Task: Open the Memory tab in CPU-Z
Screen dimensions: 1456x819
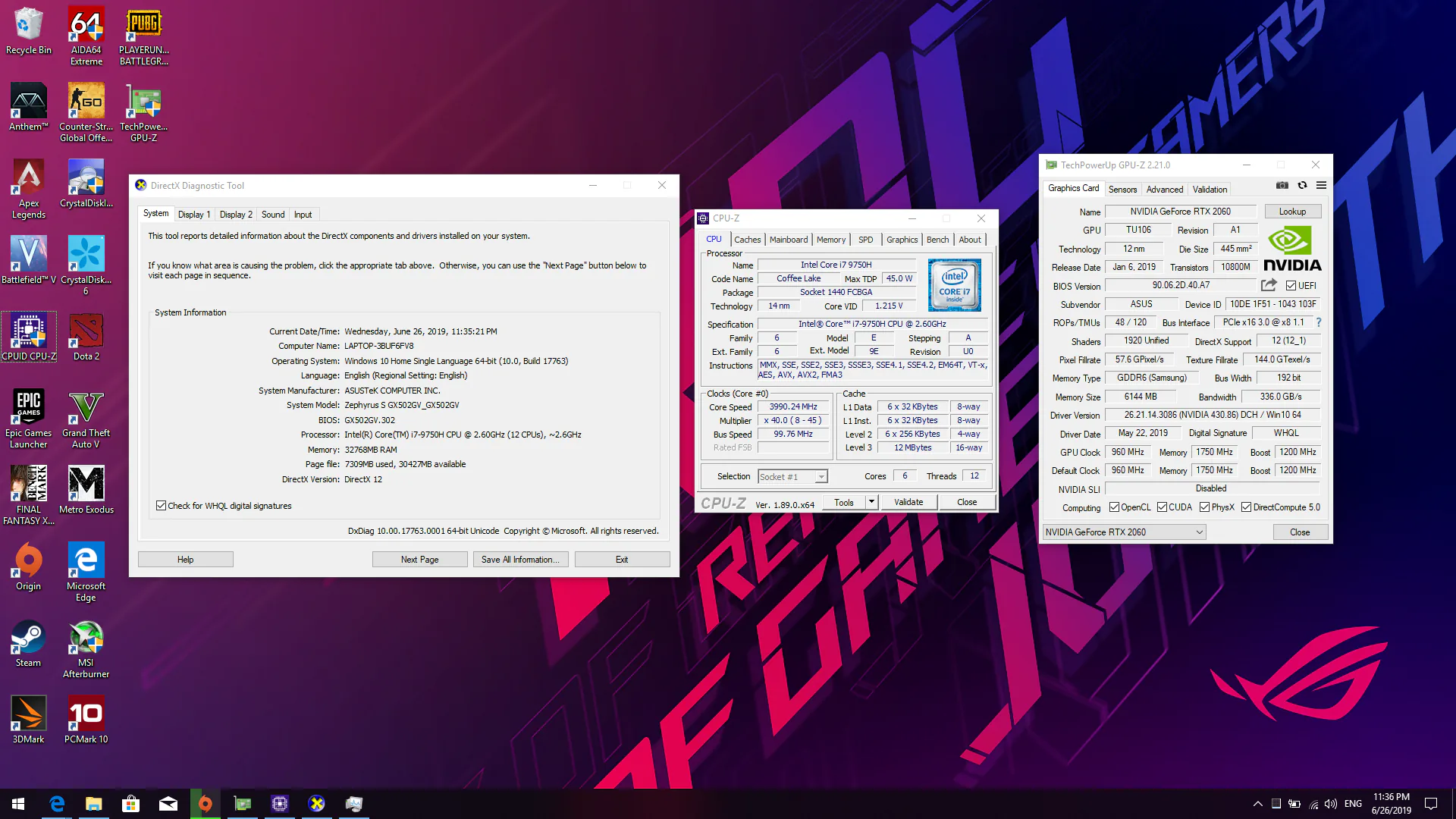Action: coord(831,240)
